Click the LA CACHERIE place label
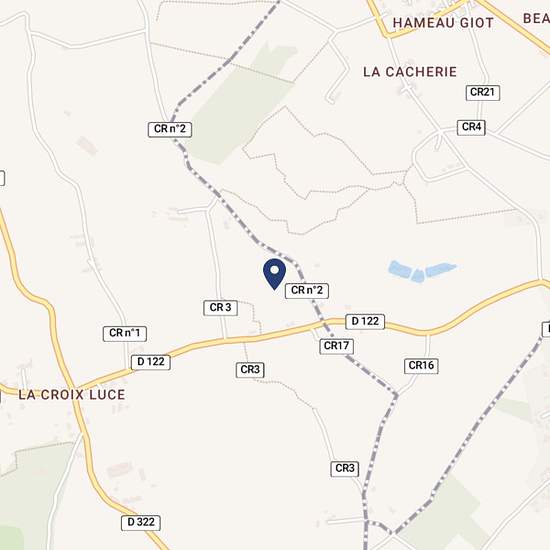The image size is (550, 550). pyautogui.click(x=410, y=72)
